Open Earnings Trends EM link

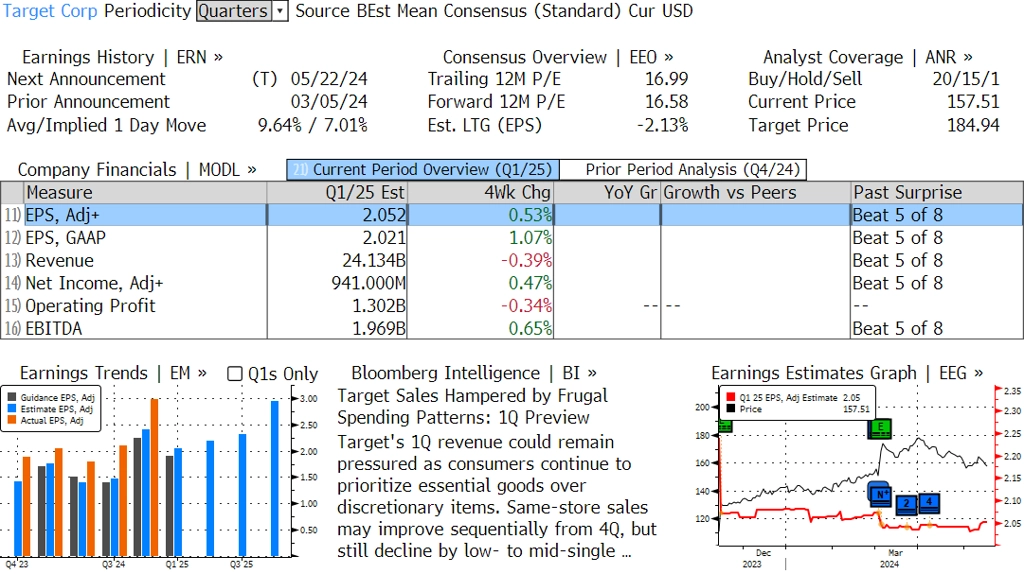(113, 373)
